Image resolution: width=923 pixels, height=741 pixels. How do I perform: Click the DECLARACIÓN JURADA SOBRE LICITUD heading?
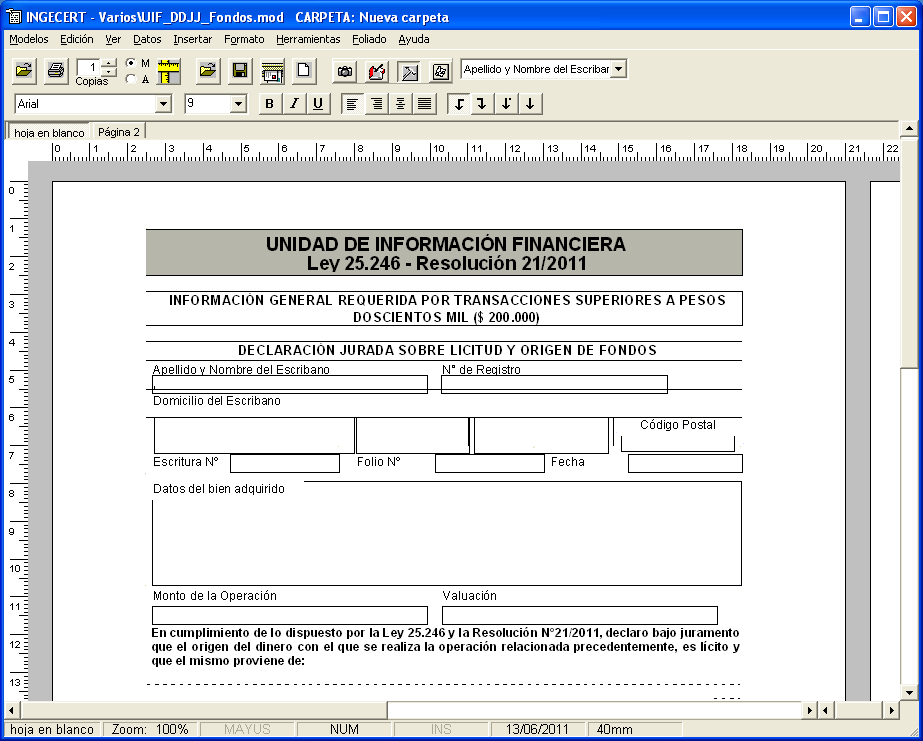447,350
